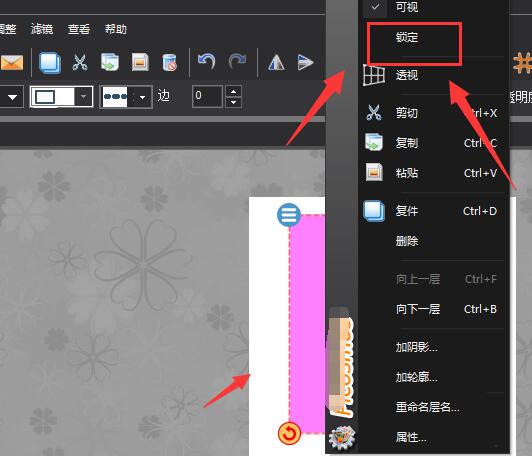
Task: Choose 重命名层名... in context menu
Action: click(434, 407)
